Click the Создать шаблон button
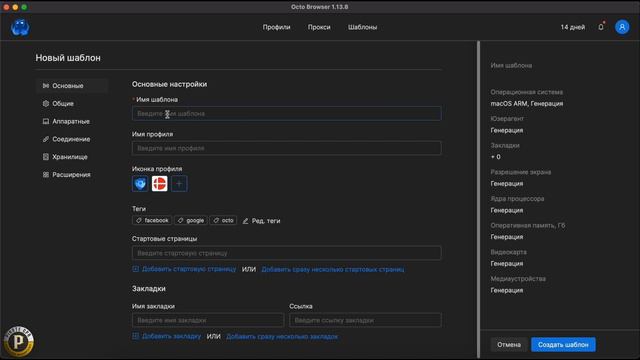Screen dimensions: 640x360 tap(563, 344)
